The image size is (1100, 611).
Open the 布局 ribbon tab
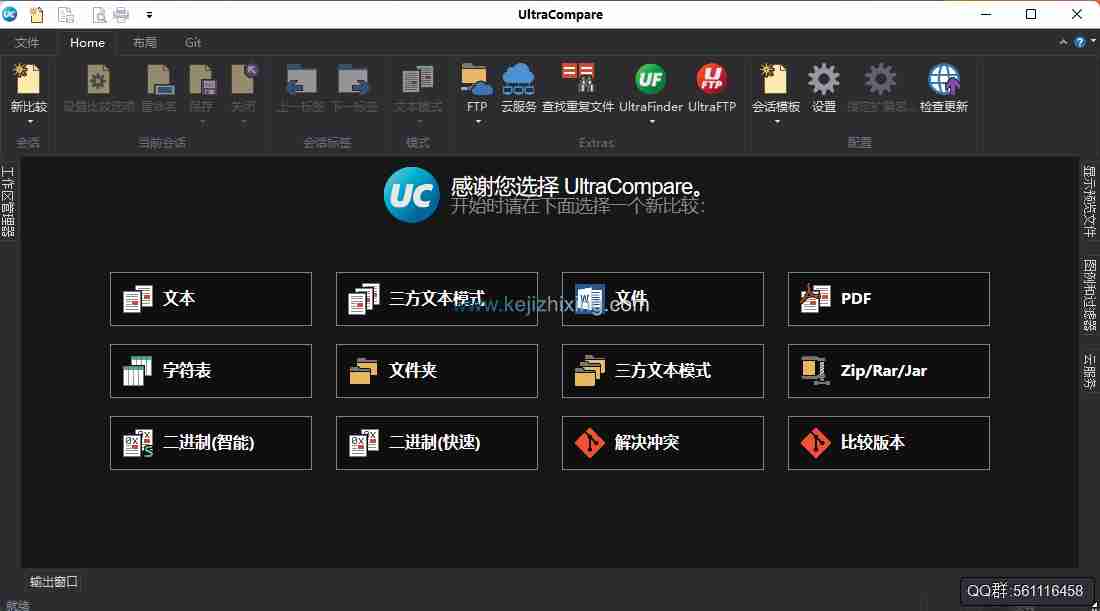pos(144,42)
